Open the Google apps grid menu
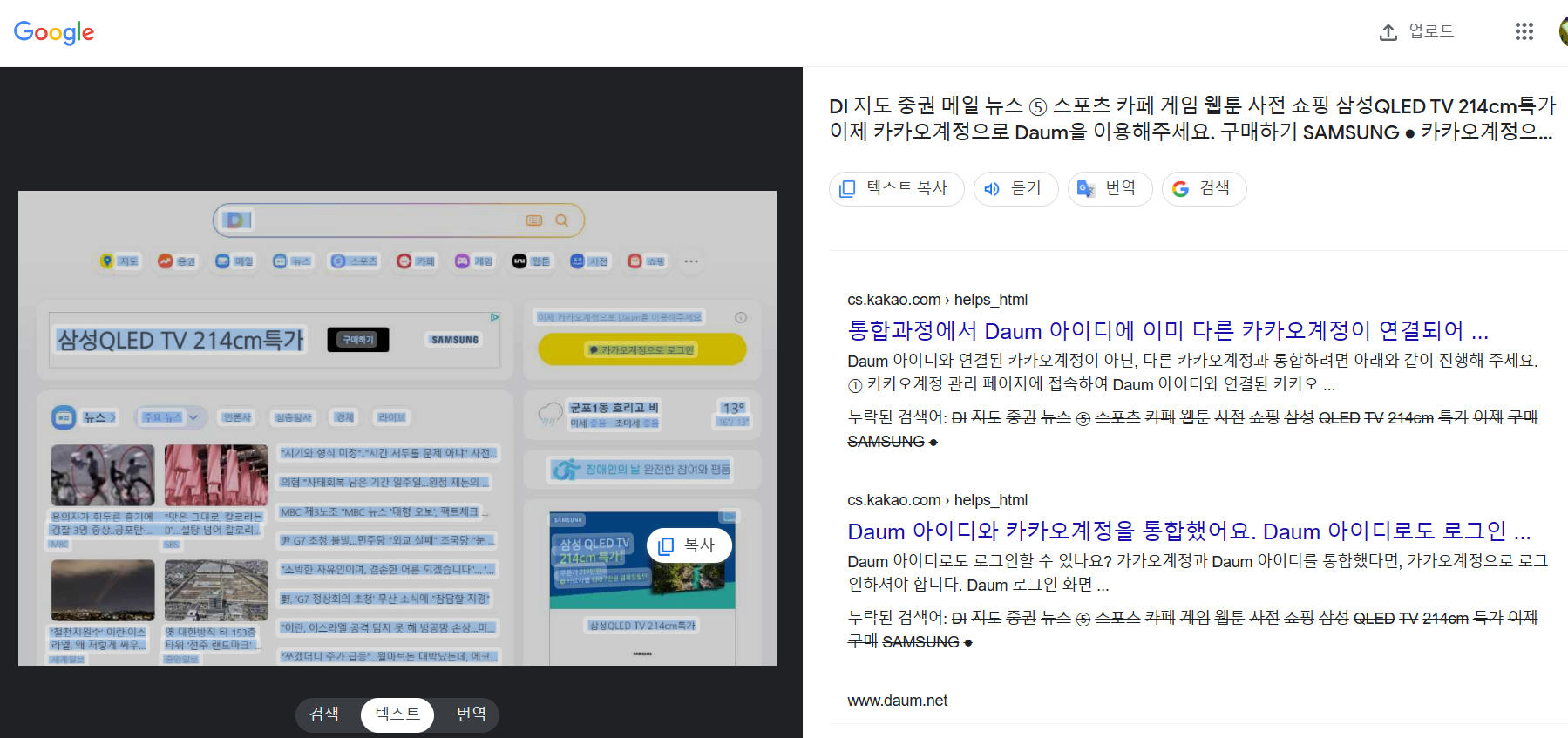The height and width of the screenshot is (738, 1568). coord(1524,31)
